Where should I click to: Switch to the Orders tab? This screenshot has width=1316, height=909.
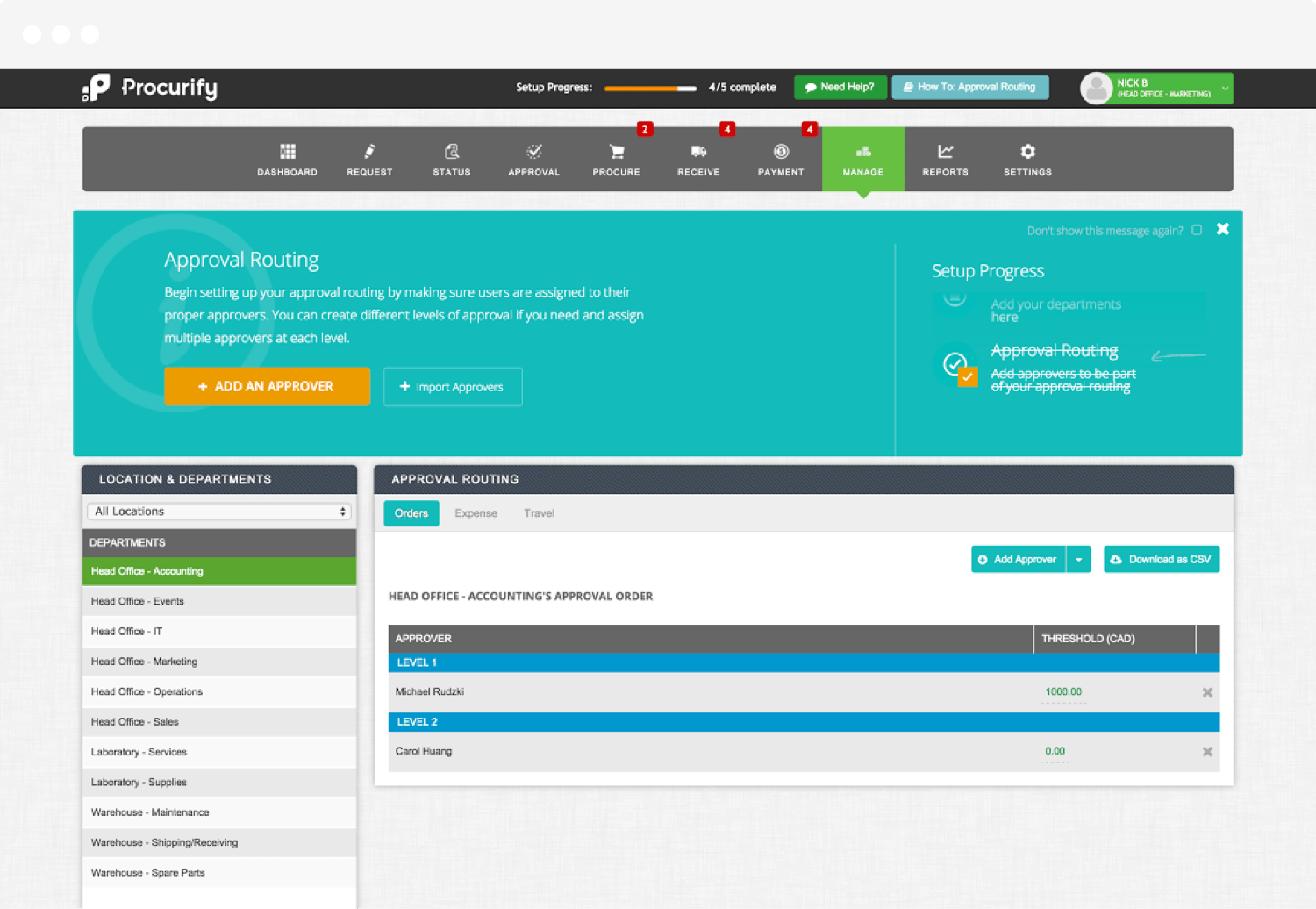[411, 513]
